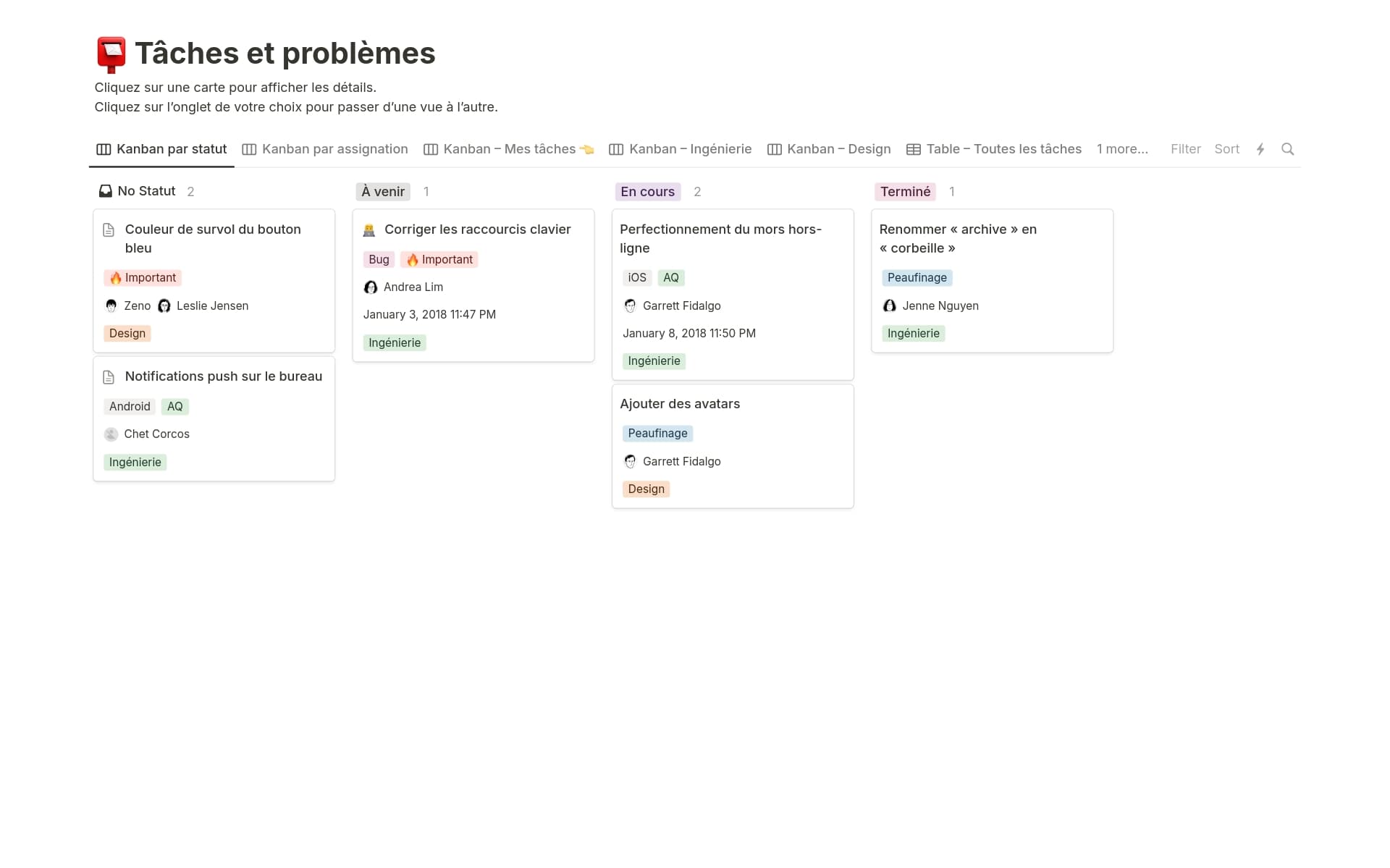The height and width of the screenshot is (868, 1390).
Task: Click the lightning bolt automations icon
Action: click(x=1260, y=149)
